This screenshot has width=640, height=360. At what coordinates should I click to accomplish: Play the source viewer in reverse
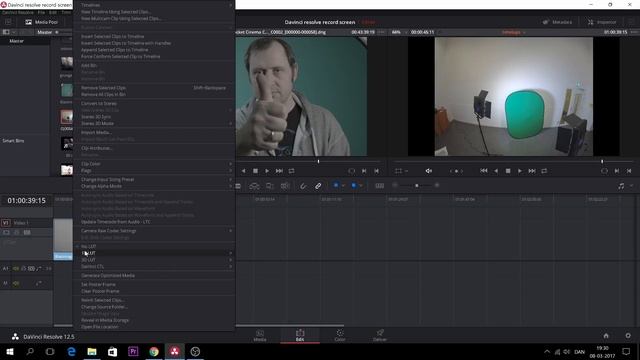pyautogui.click(x=244, y=171)
